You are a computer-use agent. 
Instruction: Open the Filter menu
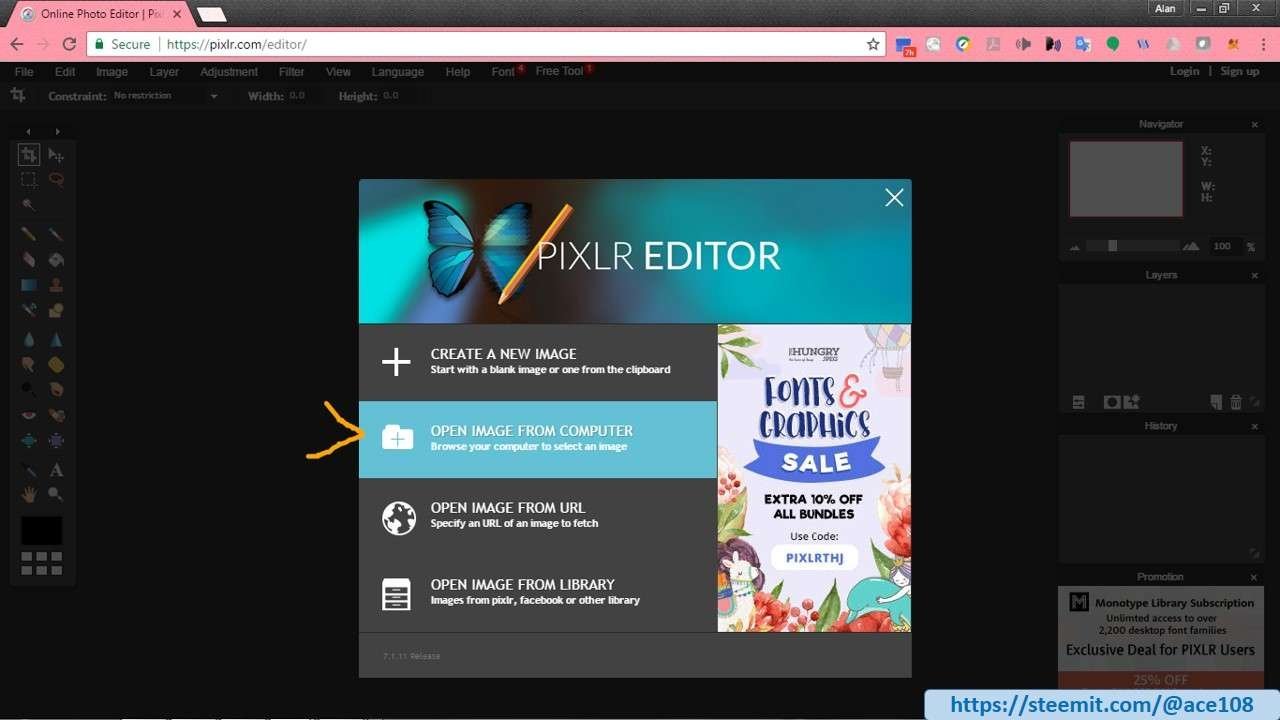tap(292, 72)
